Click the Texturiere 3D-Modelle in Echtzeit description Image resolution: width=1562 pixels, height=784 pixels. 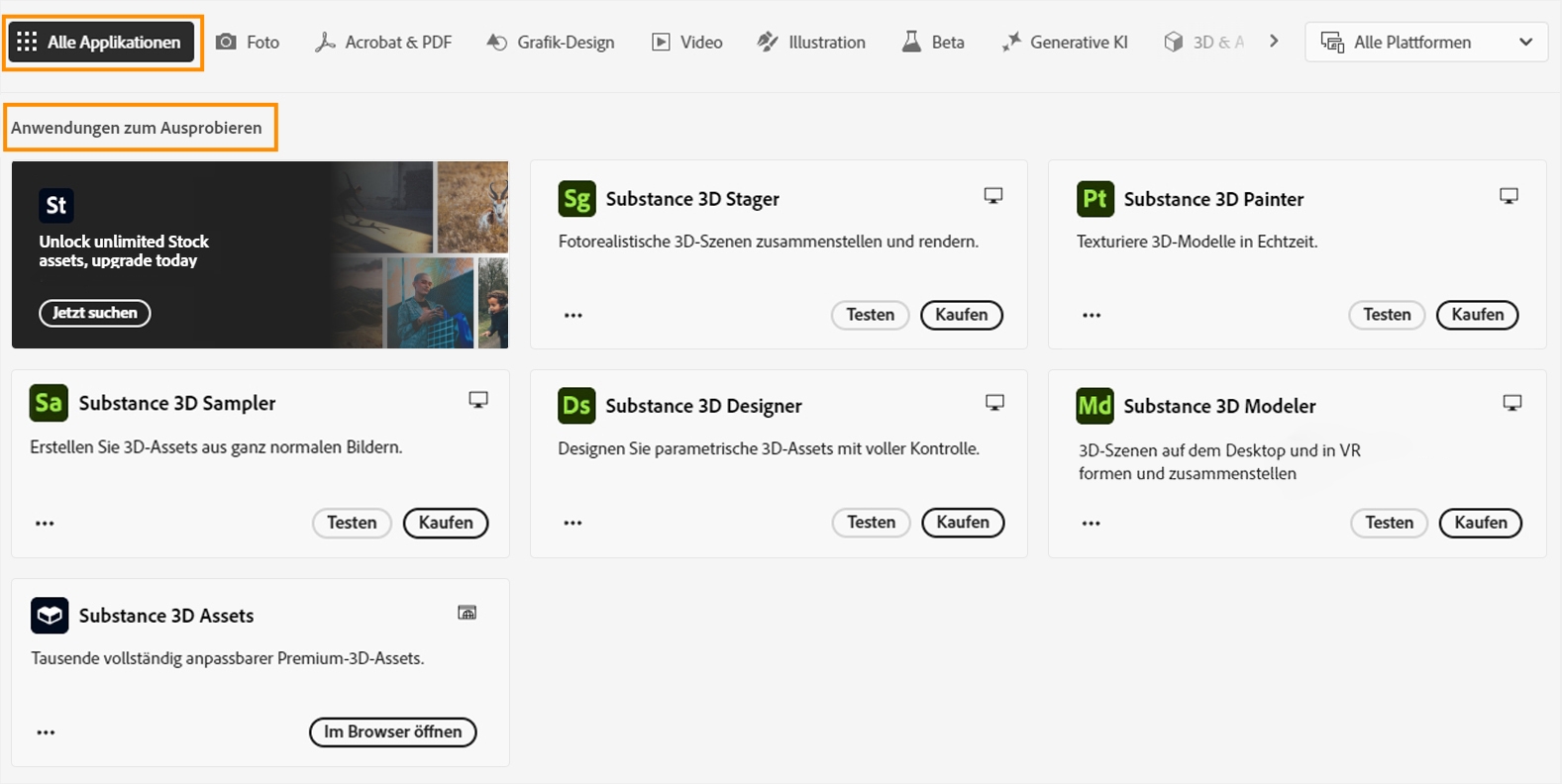1197,242
